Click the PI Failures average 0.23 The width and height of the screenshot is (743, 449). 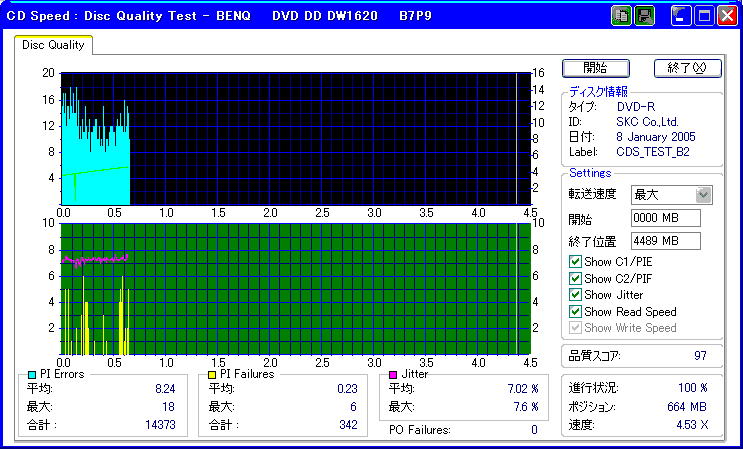click(x=347, y=389)
